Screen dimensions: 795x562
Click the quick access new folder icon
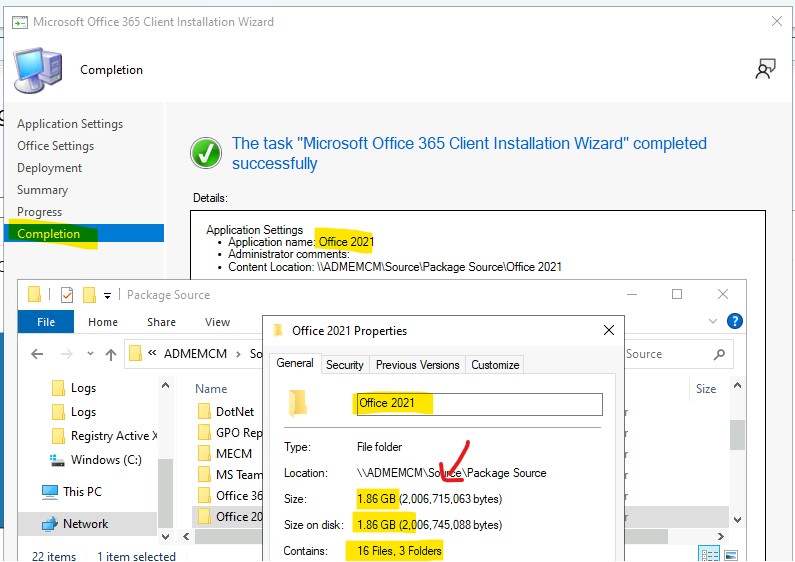tap(89, 294)
